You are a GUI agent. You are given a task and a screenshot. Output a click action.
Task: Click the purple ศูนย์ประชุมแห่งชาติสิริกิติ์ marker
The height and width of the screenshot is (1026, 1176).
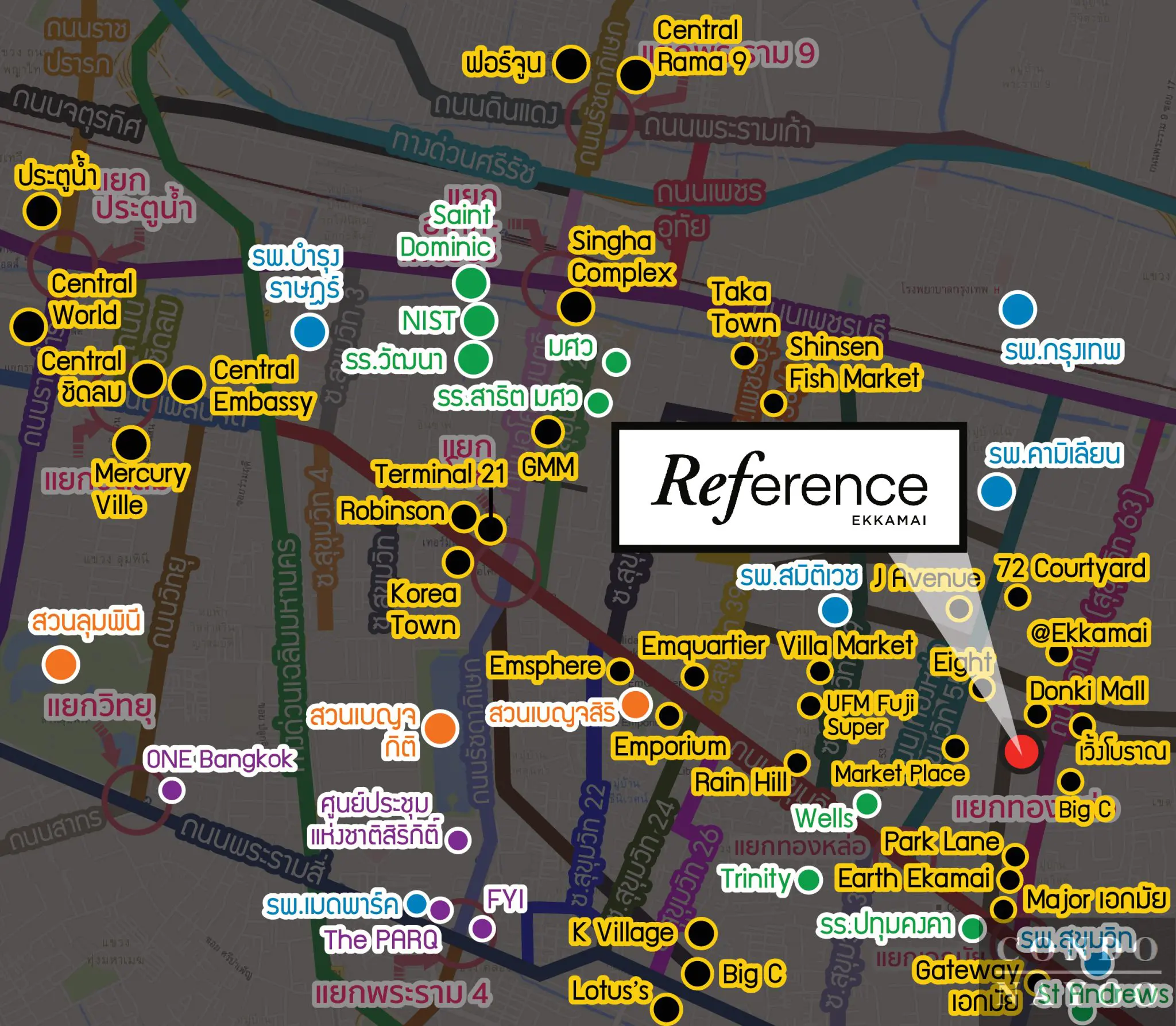pyautogui.click(x=458, y=840)
